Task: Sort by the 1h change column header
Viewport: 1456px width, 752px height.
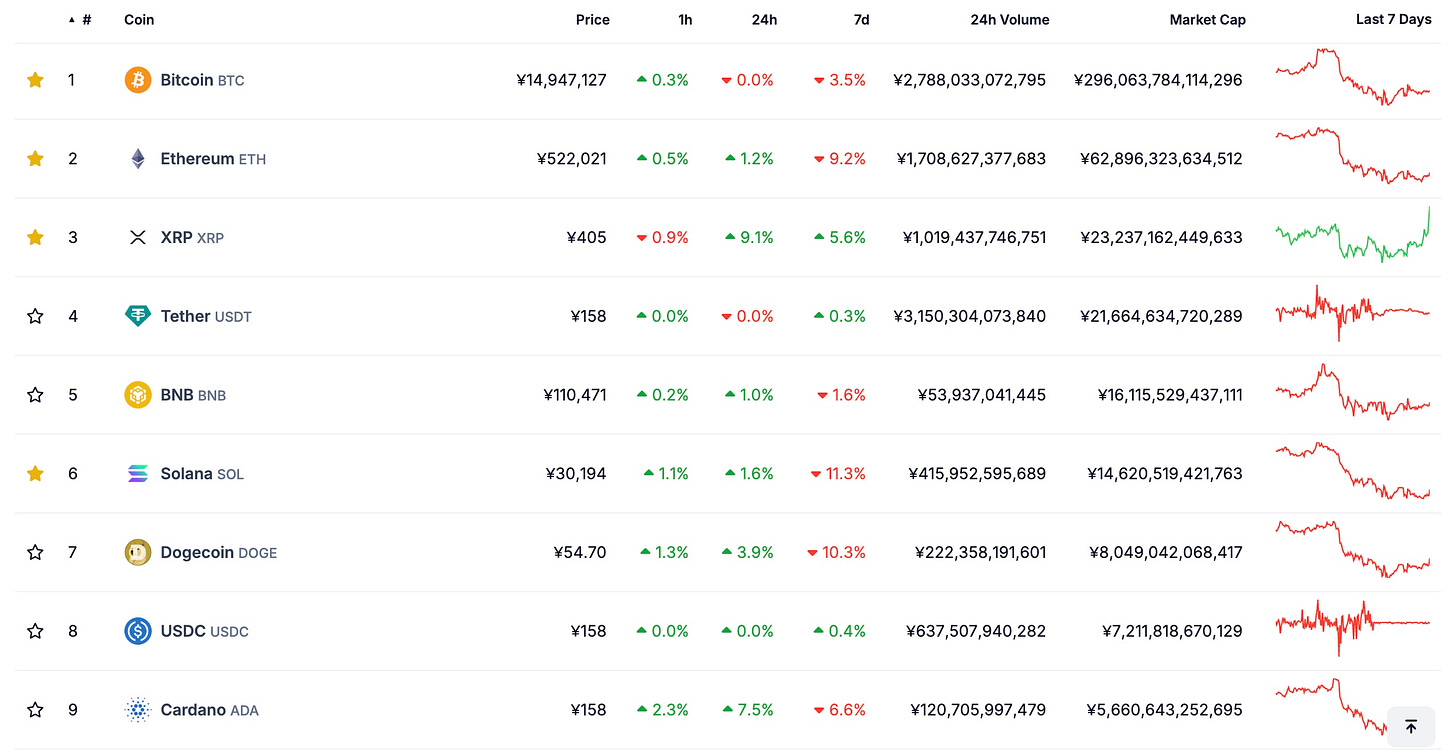Action: [684, 20]
